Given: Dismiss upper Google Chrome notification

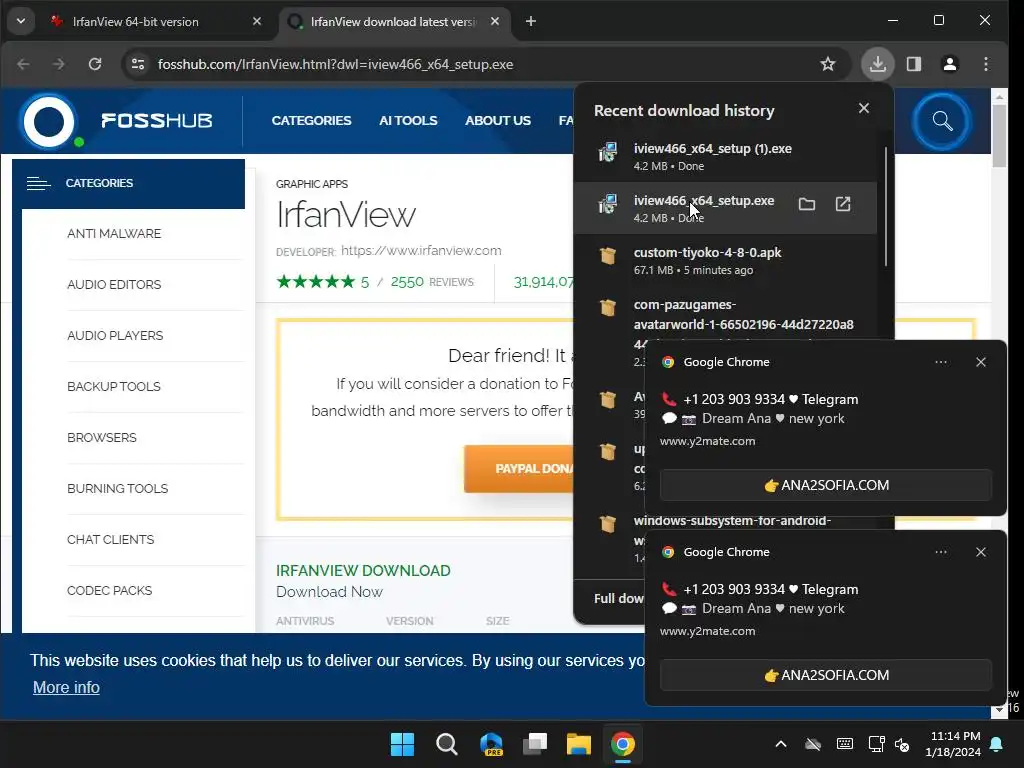Looking at the screenshot, I should click(981, 362).
